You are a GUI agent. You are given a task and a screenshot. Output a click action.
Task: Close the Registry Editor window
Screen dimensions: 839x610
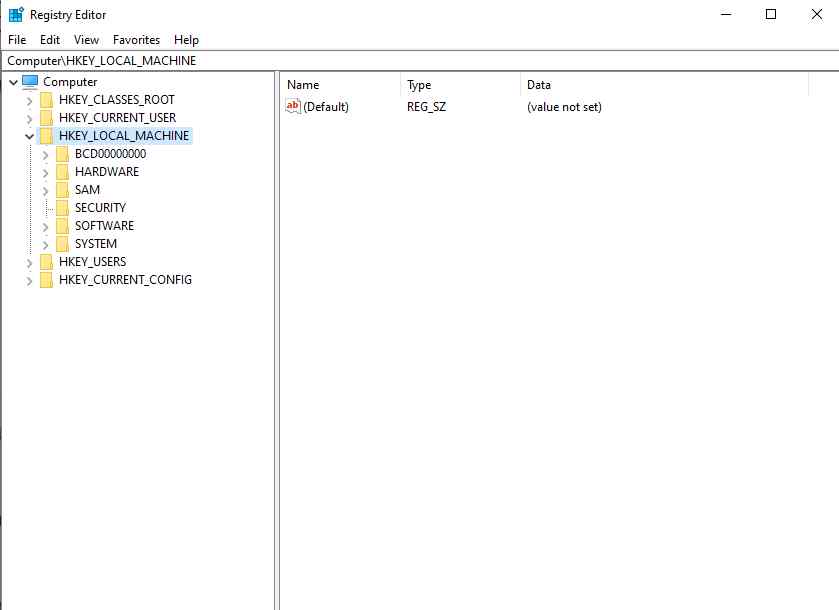click(817, 14)
